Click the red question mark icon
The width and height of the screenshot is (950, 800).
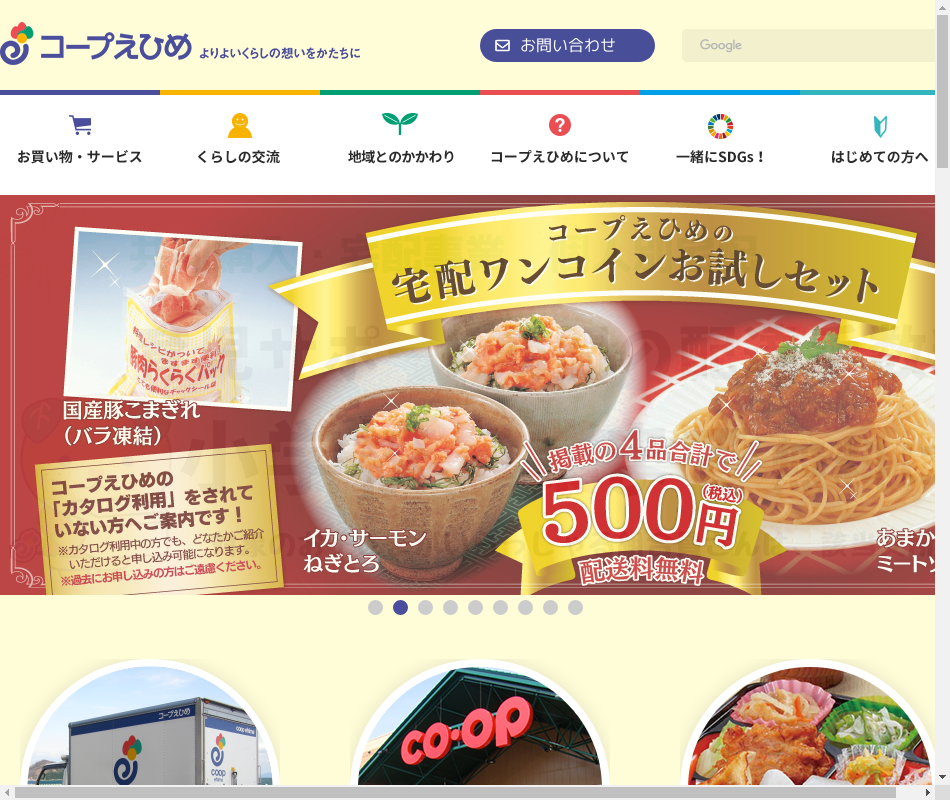pyautogui.click(x=560, y=125)
